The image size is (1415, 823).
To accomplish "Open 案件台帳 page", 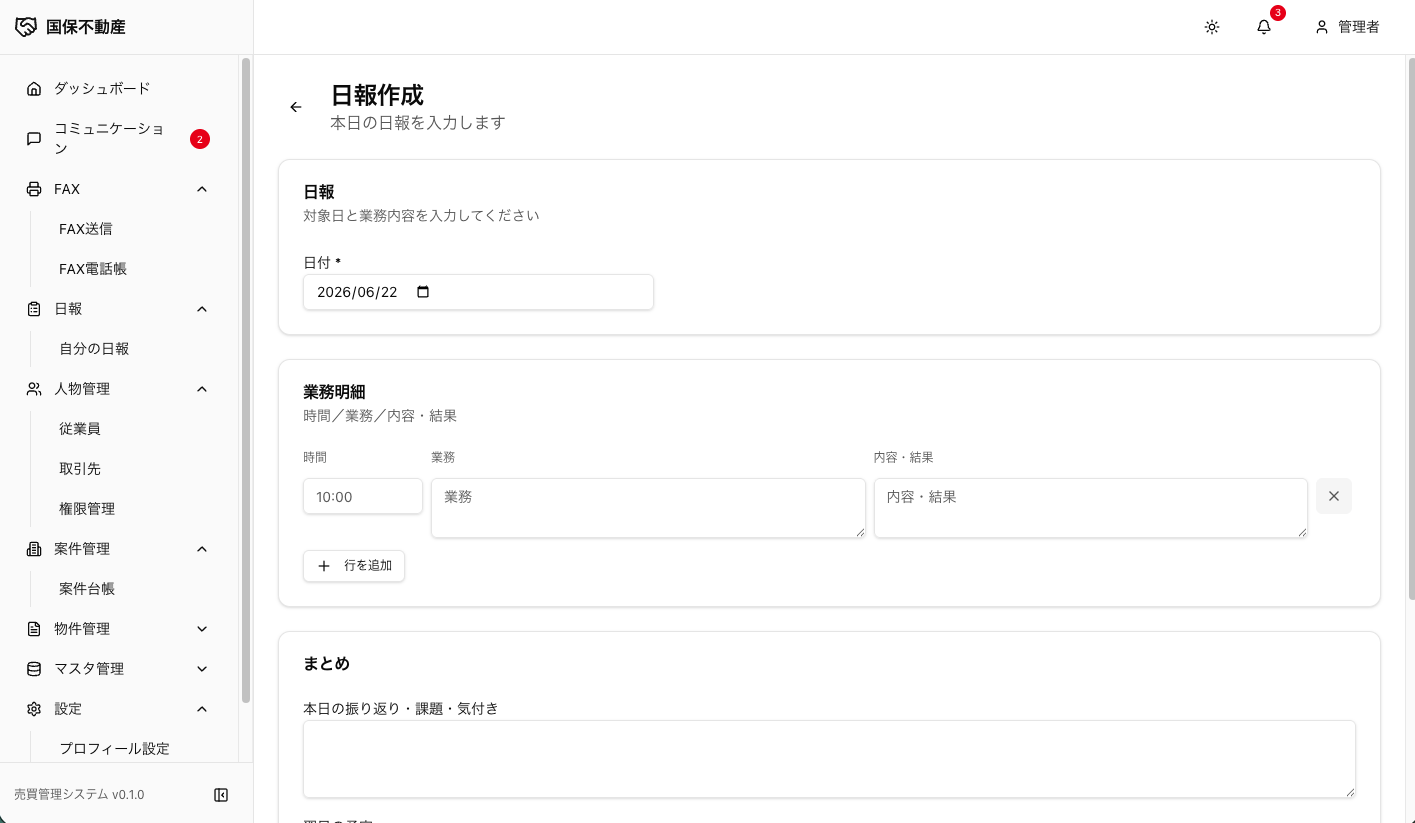I will click(87, 589).
